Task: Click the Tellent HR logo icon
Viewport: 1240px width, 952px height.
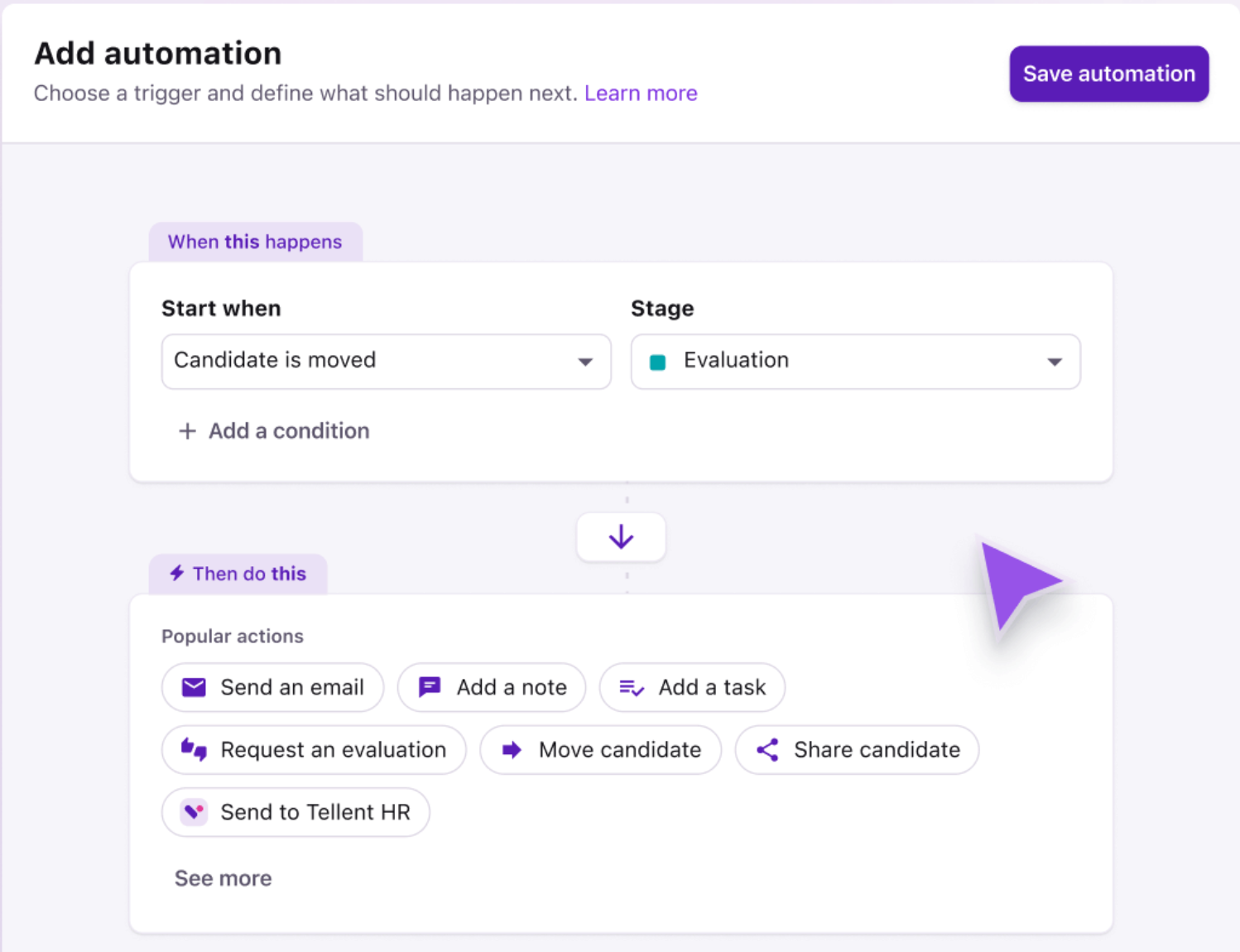Action: 194,812
